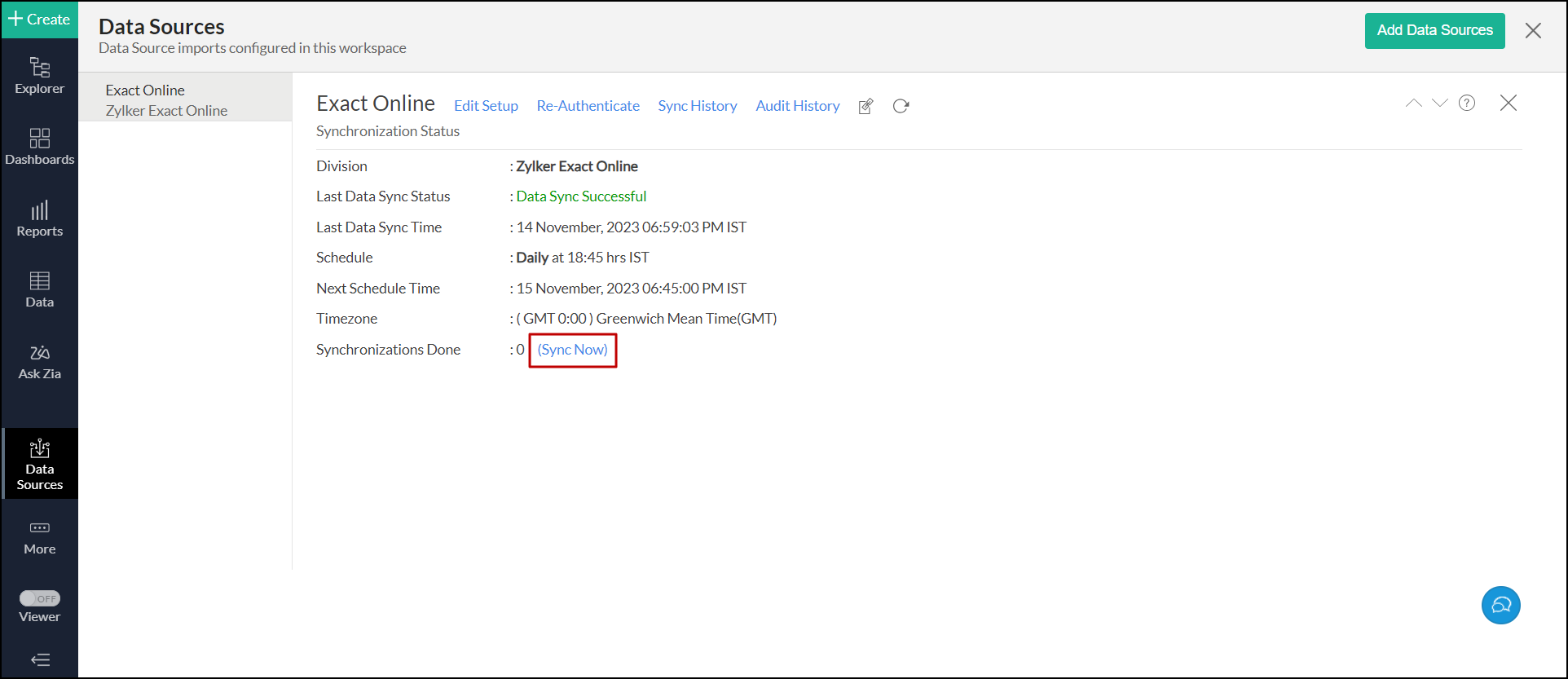Viewport: 1568px width, 679px height.
Task: Click the Add Data Sources button
Action: point(1434,31)
